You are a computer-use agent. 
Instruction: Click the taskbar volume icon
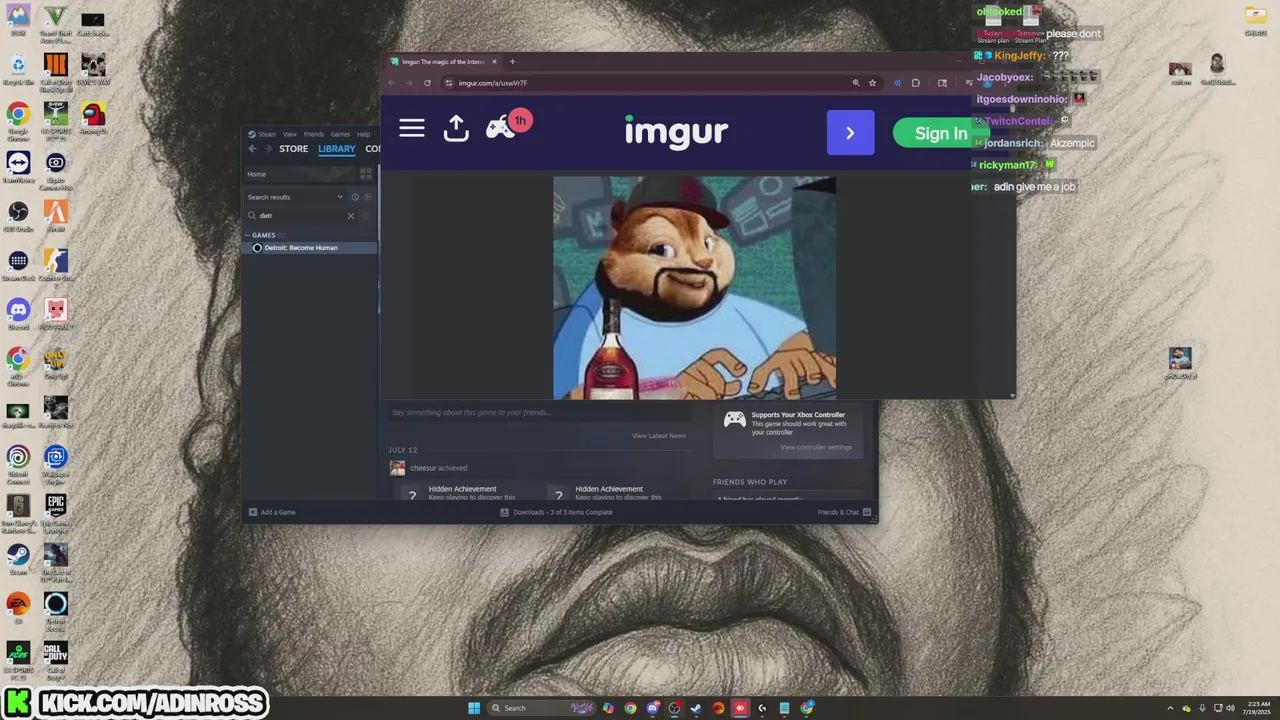1230,708
